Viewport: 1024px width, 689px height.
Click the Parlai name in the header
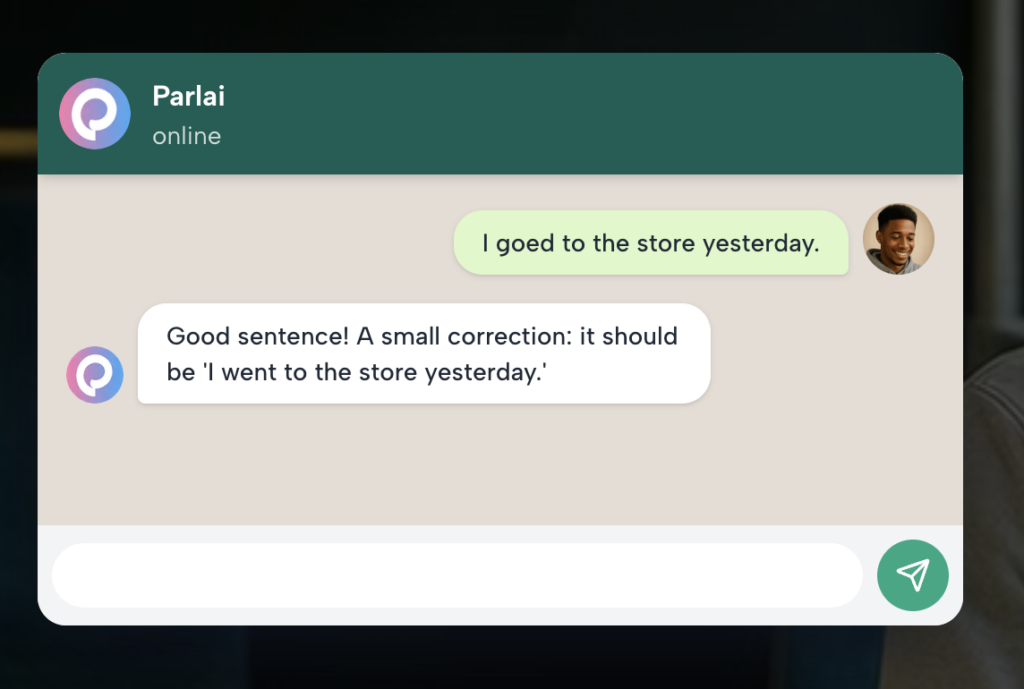[x=188, y=97]
